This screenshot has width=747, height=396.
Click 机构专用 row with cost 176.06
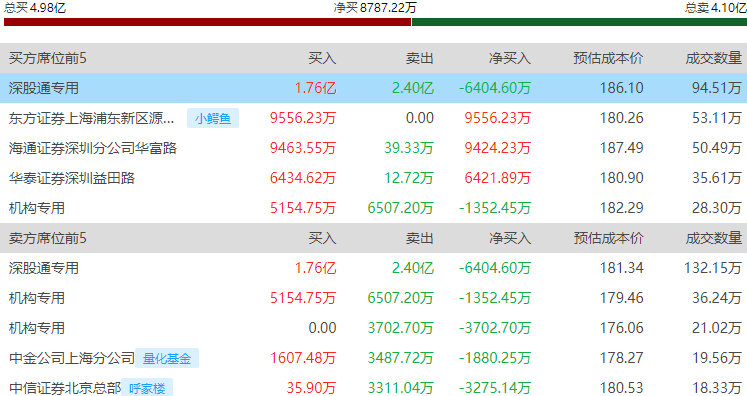37,328
